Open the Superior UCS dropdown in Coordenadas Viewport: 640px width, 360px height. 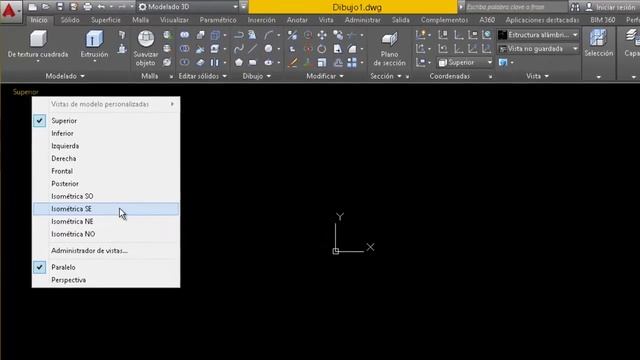point(465,62)
